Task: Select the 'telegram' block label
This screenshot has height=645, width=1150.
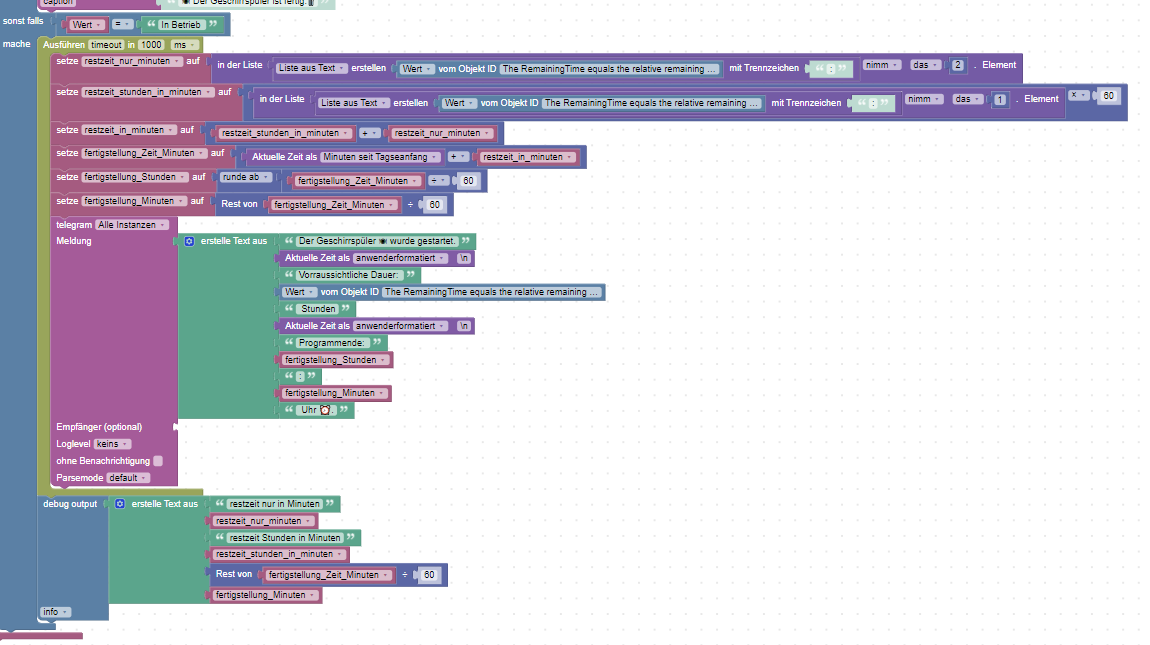Action: (x=73, y=225)
